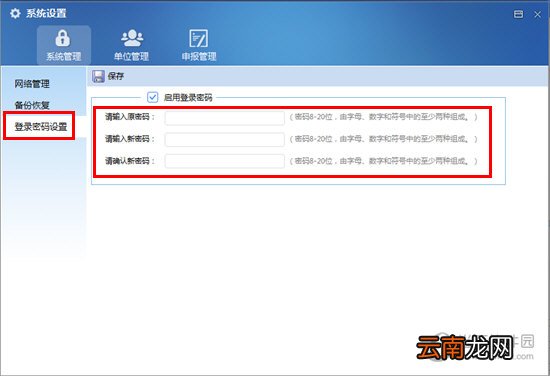Screen dimensions: 550x376
Task: Select 登录密码设置 in the sidebar
Action: click(41, 127)
